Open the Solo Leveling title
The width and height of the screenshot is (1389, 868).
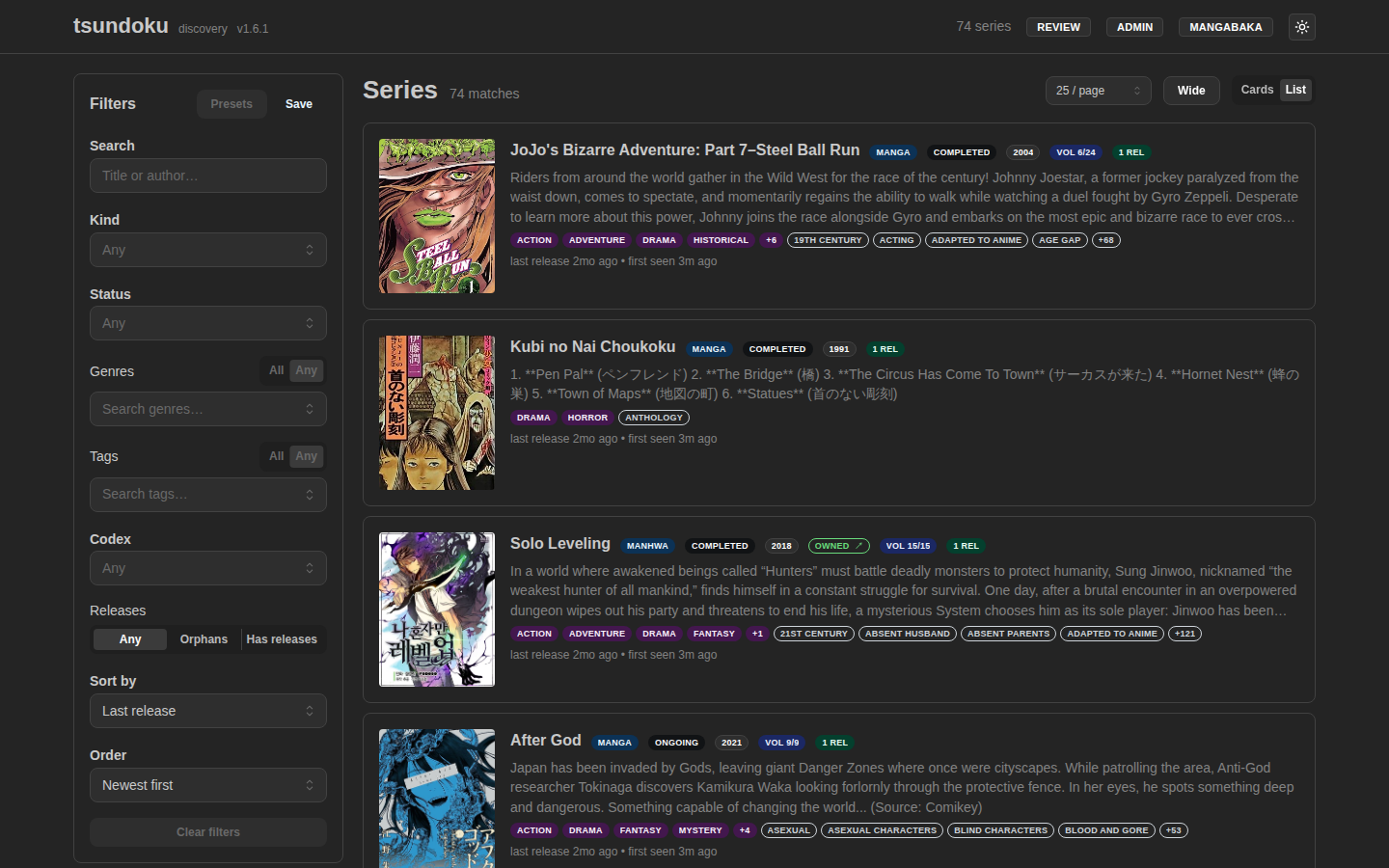pyautogui.click(x=560, y=543)
